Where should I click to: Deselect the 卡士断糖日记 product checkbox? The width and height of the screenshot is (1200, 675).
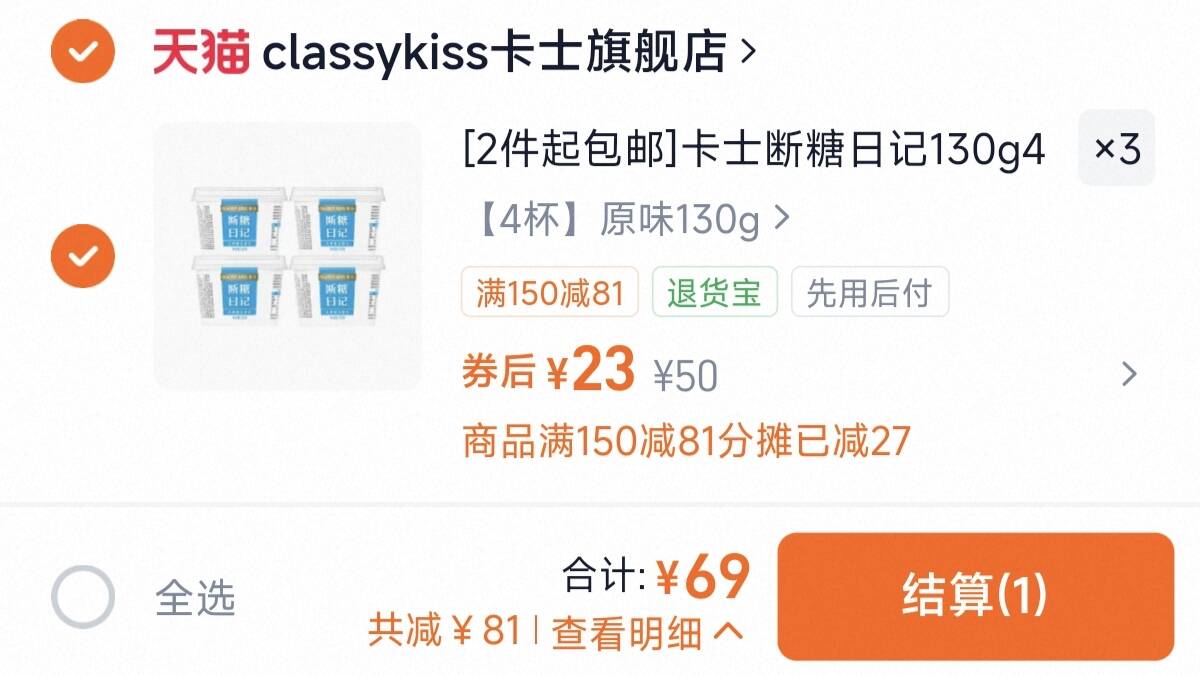(x=83, y=256)
